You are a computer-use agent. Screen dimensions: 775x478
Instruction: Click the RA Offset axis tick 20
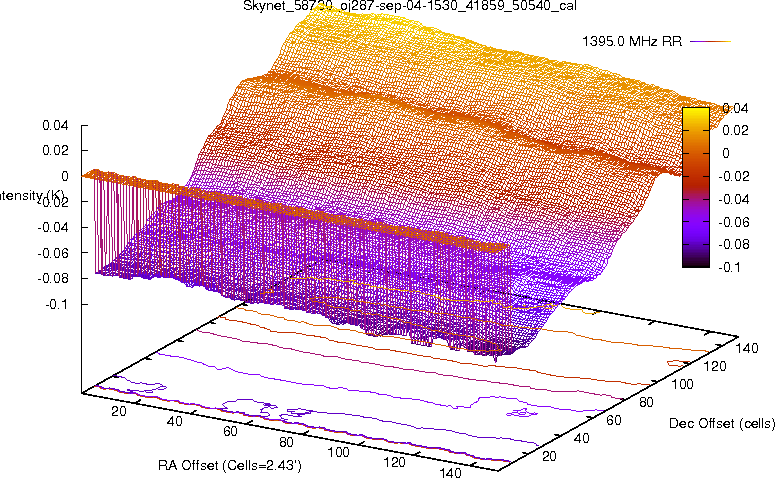coord(119,411)
